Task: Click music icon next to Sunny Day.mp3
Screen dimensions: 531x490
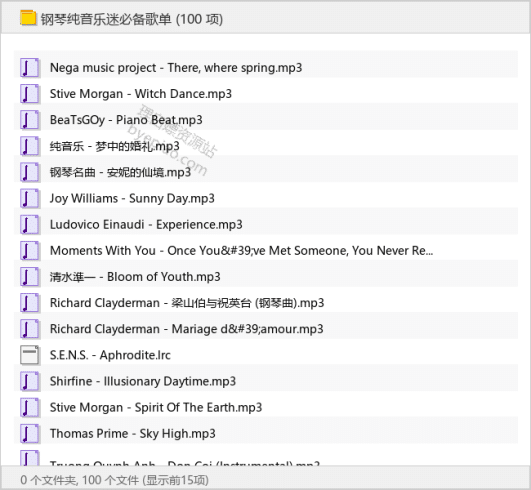Action: point(30,198)
